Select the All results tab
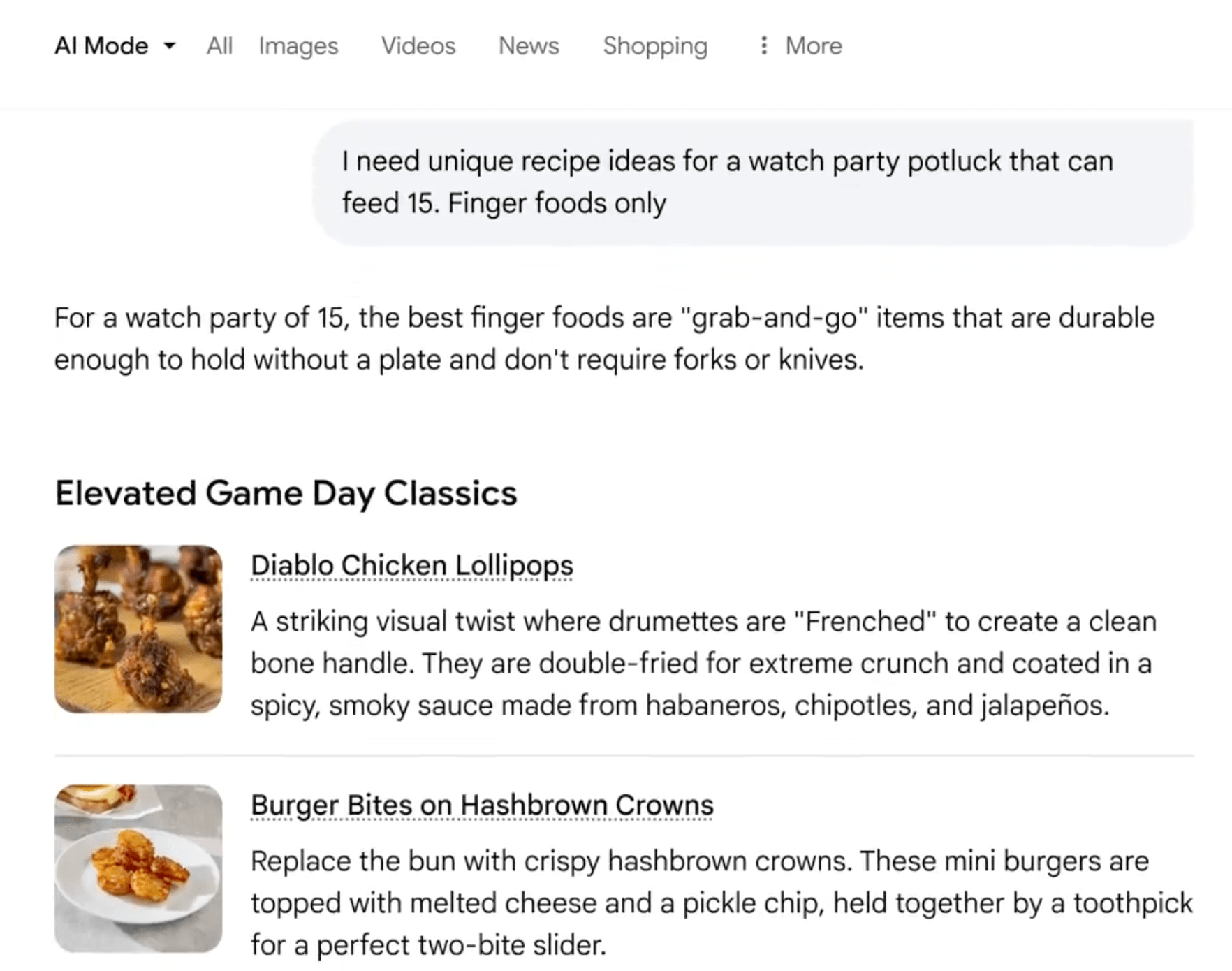 click(x=219, y=46)
